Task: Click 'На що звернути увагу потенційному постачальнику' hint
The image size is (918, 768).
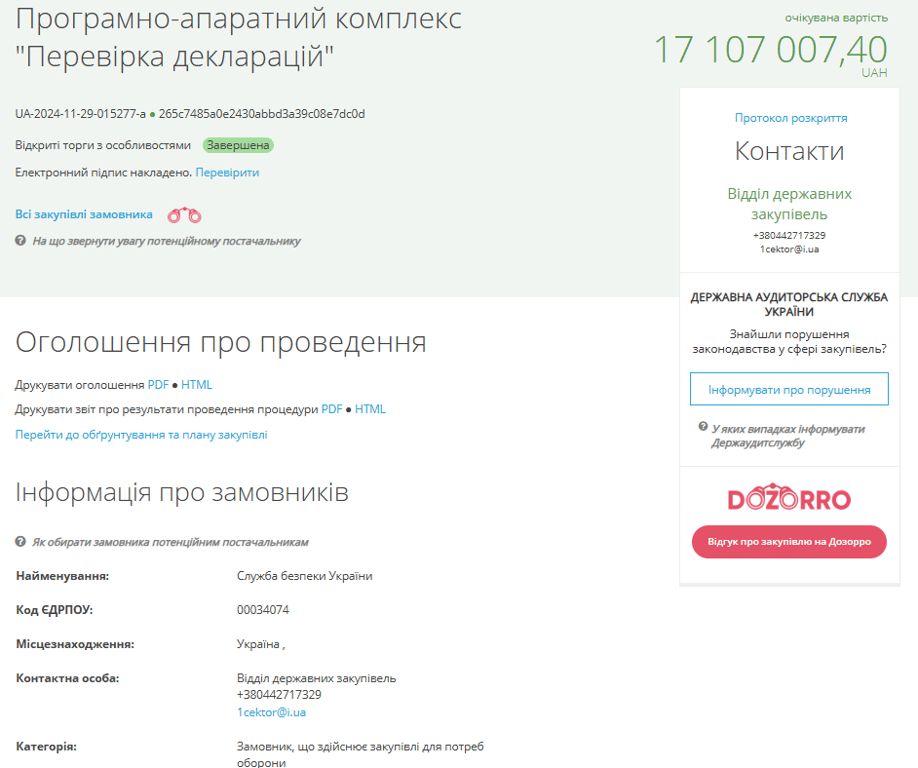Action: [166, 241]
